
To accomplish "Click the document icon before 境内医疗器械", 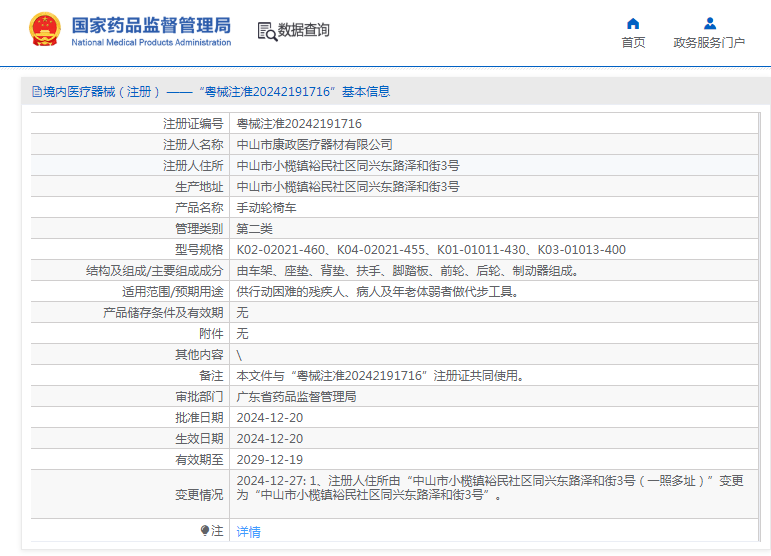I will 36,91.
